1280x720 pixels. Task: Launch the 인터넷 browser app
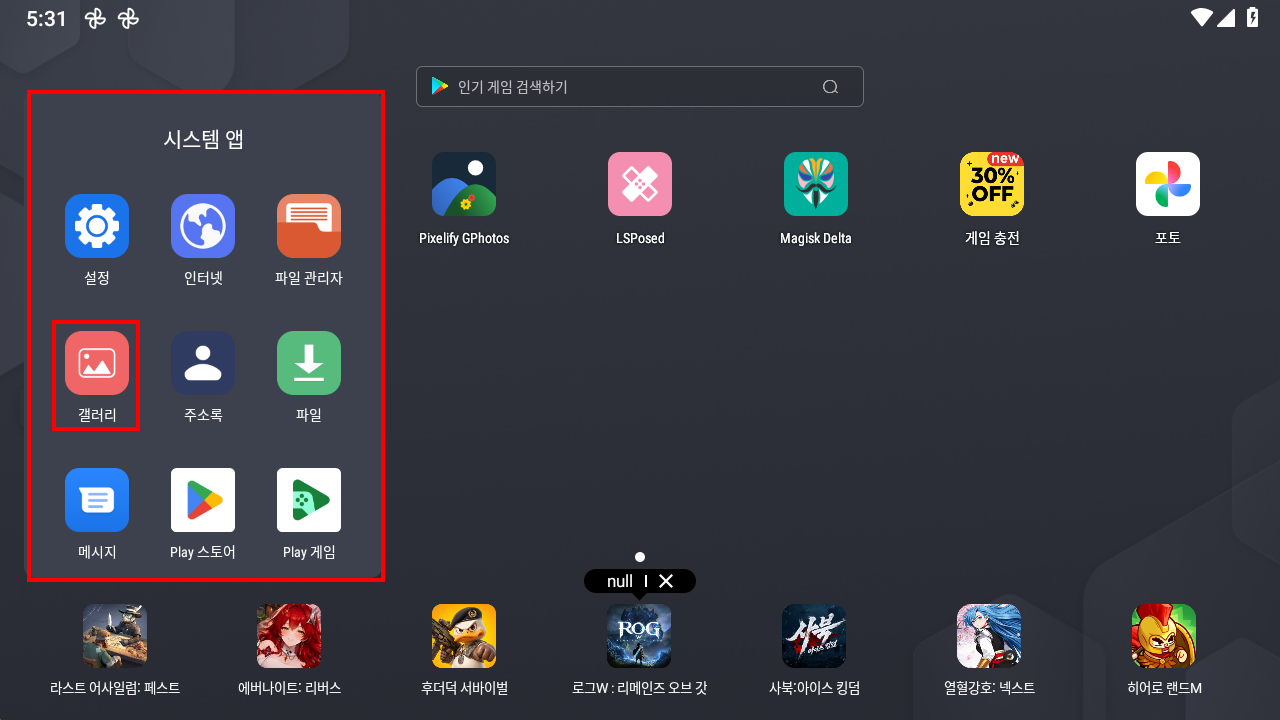click(x=203, y=226)
